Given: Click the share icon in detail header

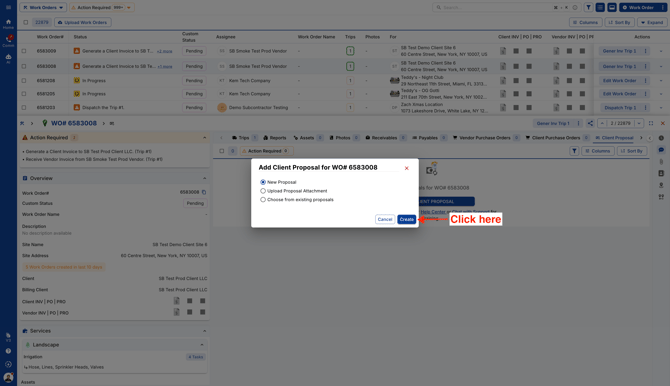Looking at the screenshot, I should [x=590, y=123].
